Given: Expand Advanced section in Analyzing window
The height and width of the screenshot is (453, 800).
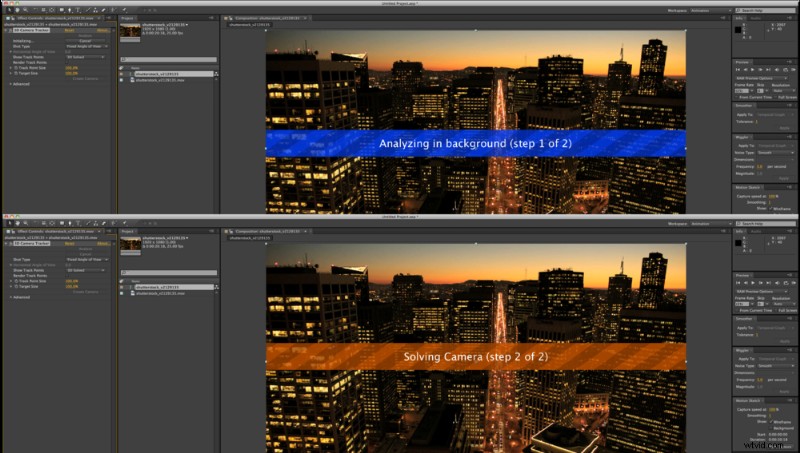Looking at the screenshot, I should click(11, 84).
